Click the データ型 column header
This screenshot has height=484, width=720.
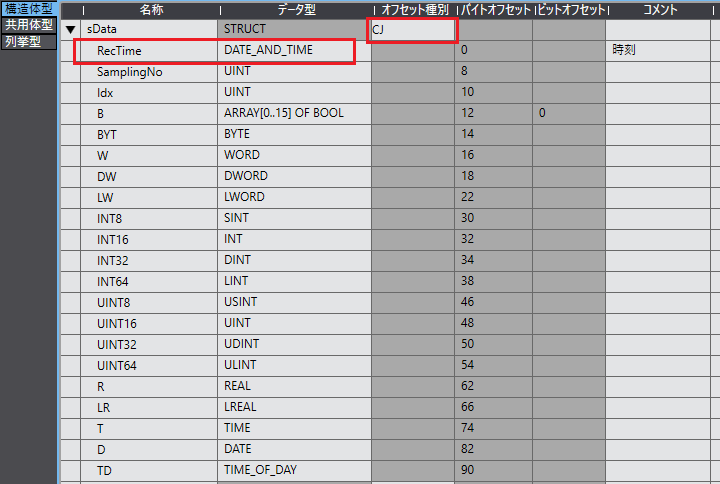pos(295,9)
